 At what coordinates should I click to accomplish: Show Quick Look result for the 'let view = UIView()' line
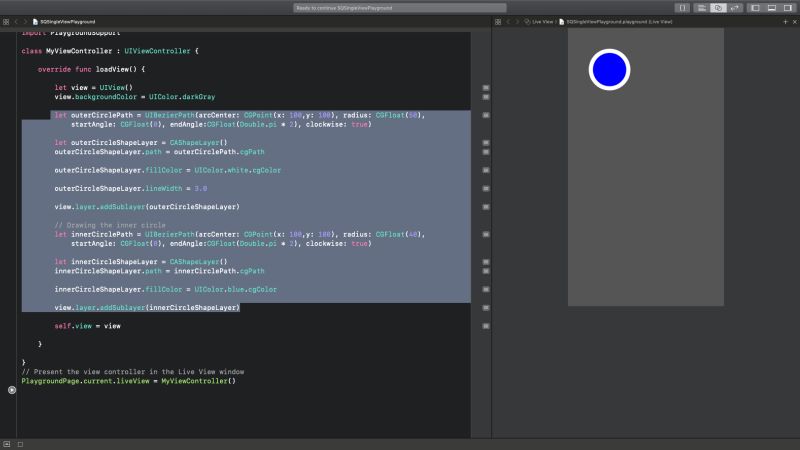tap(486, 88)
